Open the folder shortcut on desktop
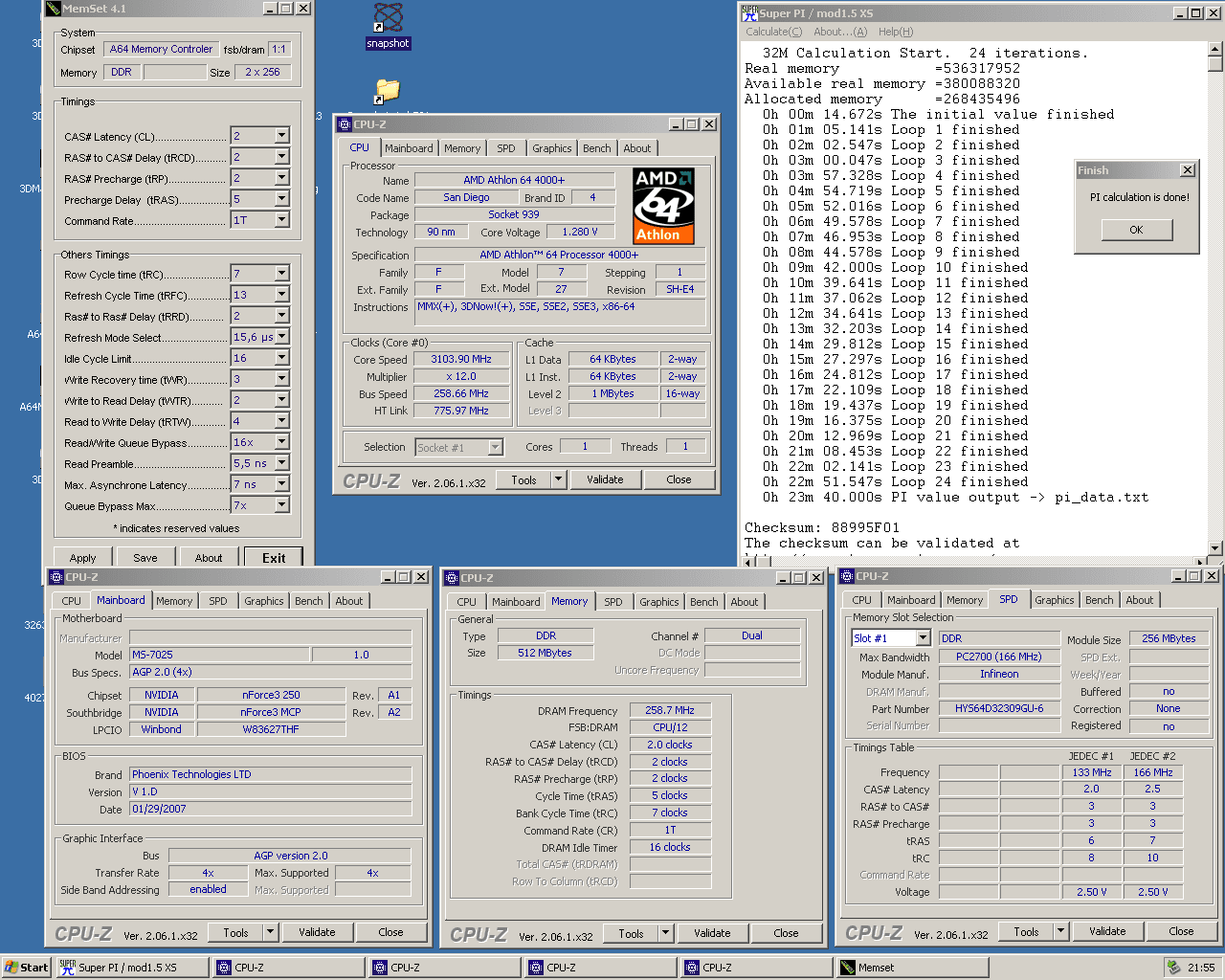Screen dimensions: 1225x980 387,91
